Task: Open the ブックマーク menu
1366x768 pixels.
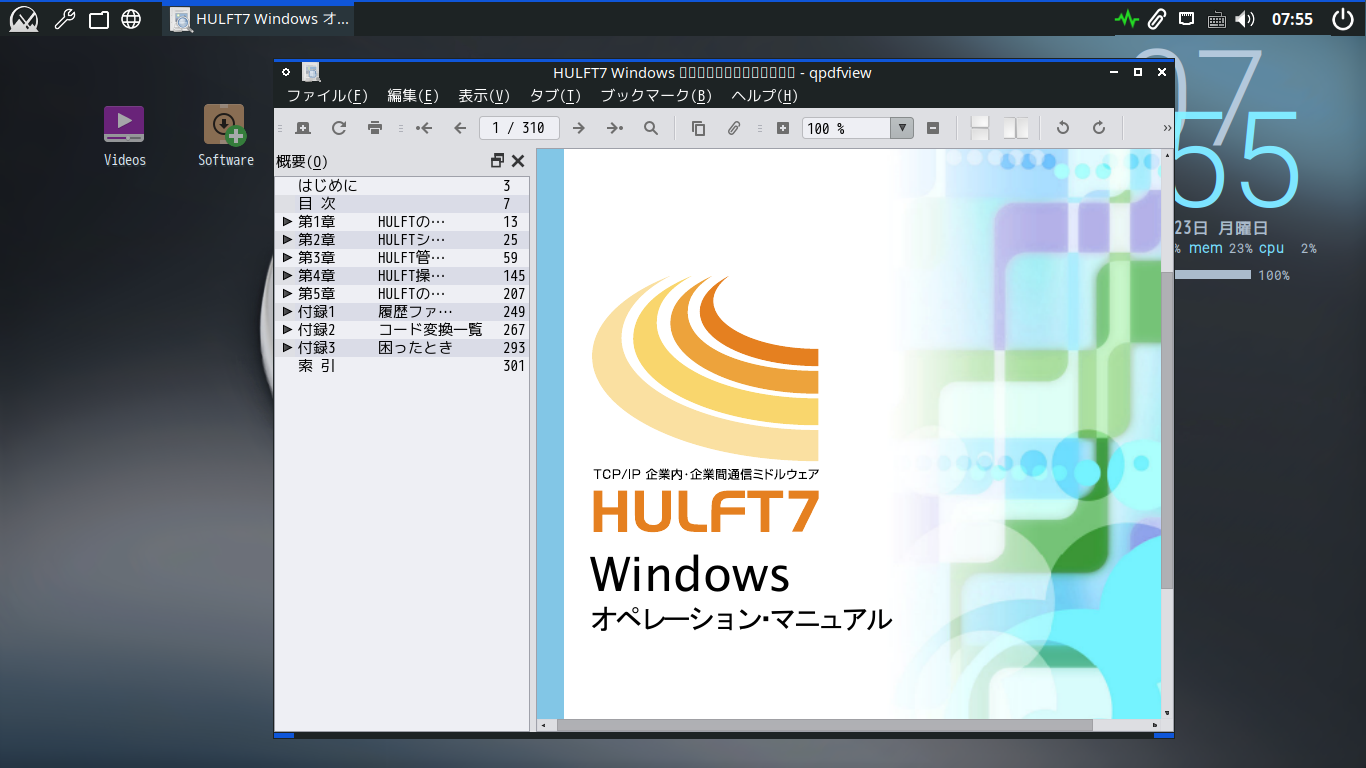Action: pyautogui.click(x=656, y=96)
